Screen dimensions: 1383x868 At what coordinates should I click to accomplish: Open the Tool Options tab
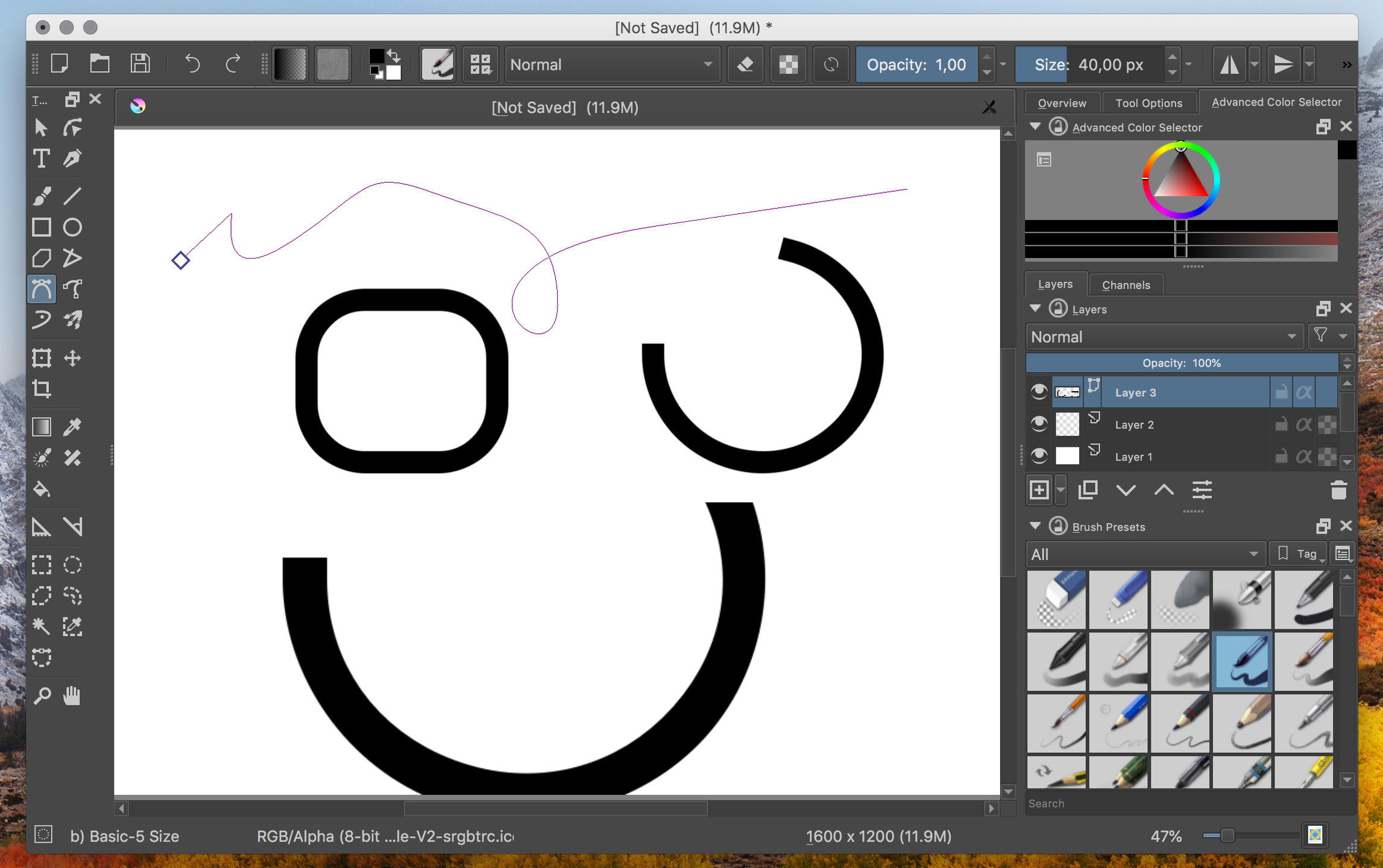[x=1148, y=103]
